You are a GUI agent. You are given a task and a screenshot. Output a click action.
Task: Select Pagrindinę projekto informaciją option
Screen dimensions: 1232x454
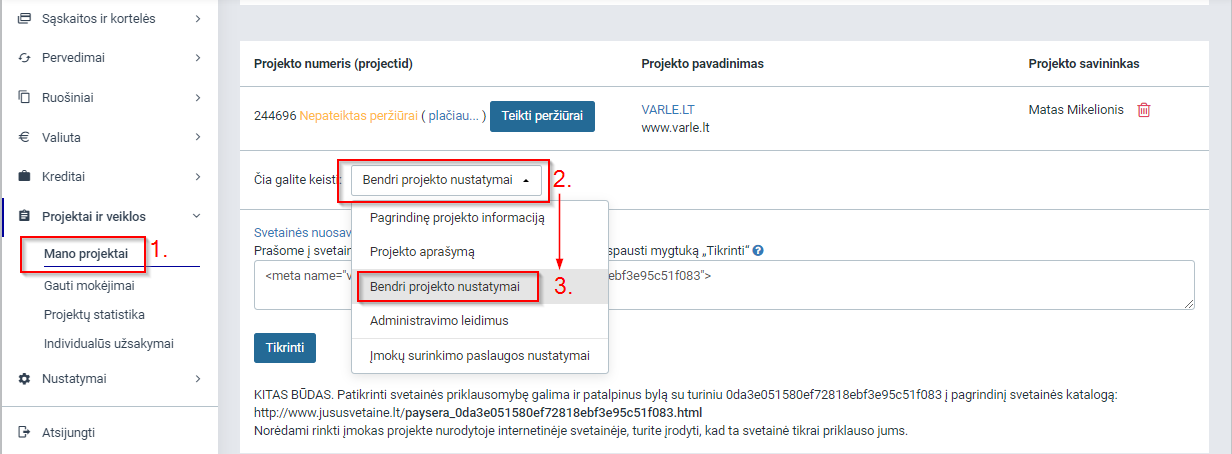457,218
